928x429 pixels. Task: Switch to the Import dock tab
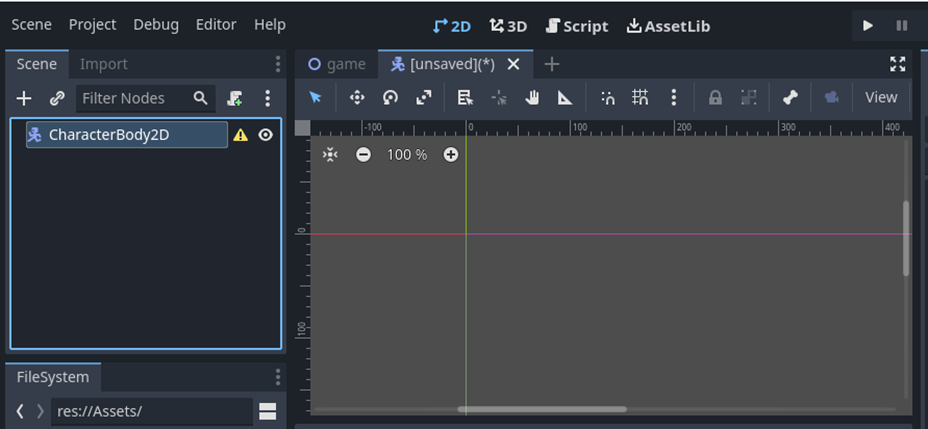point(104,64)
